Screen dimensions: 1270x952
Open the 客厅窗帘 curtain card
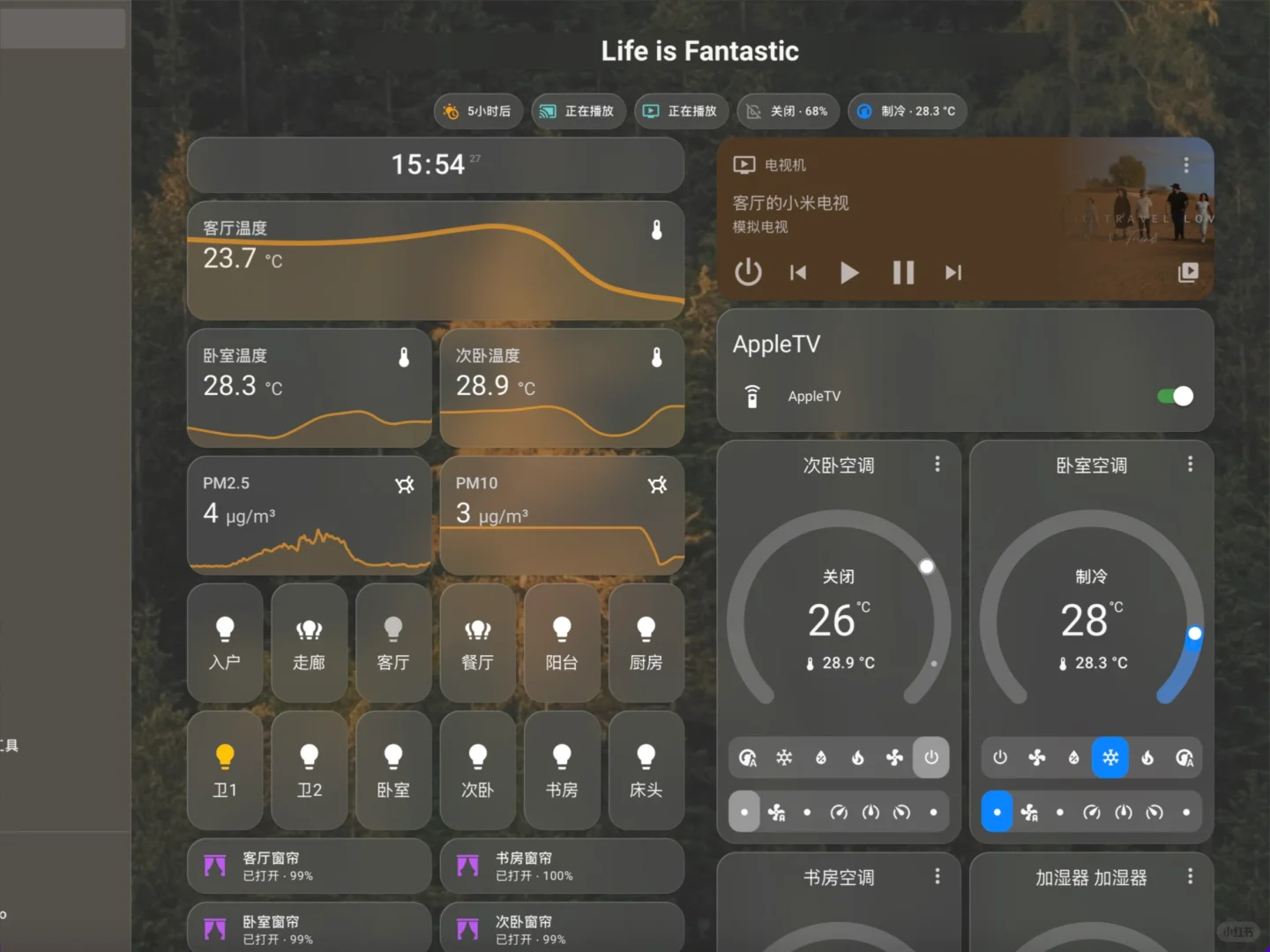point(310,865)
